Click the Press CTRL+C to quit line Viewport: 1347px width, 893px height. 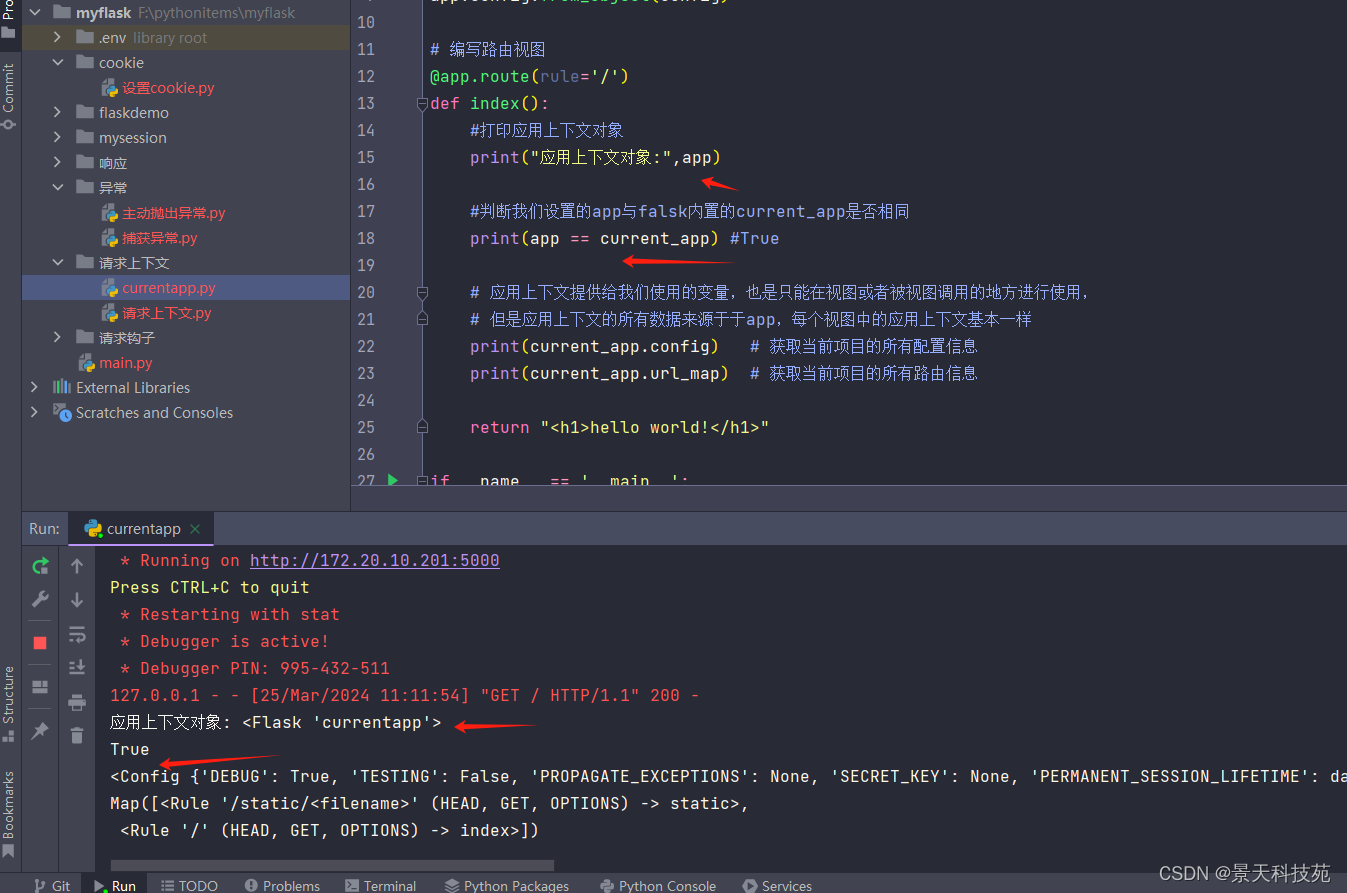pyautogui.click(x=210, y=588)
